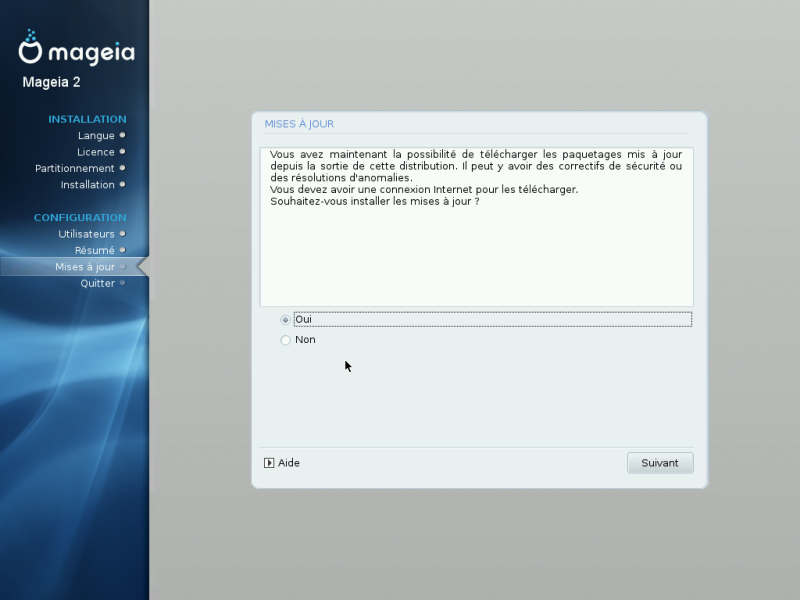Click the CONFIGURATION section heading
Image resolution: width=800 pixels, height=600 pixels.
point(80,218)
